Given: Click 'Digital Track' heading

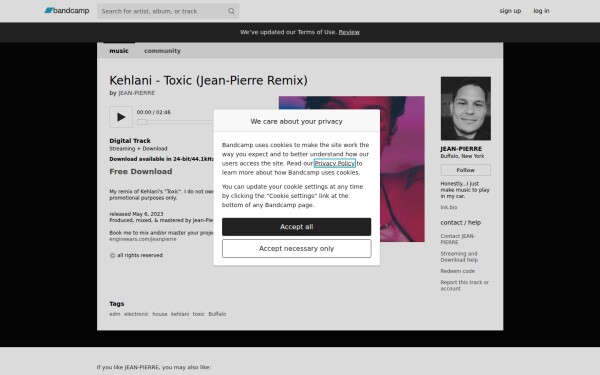Looking at the screenshot, I should pyautogui.click(x=130, y=141).
